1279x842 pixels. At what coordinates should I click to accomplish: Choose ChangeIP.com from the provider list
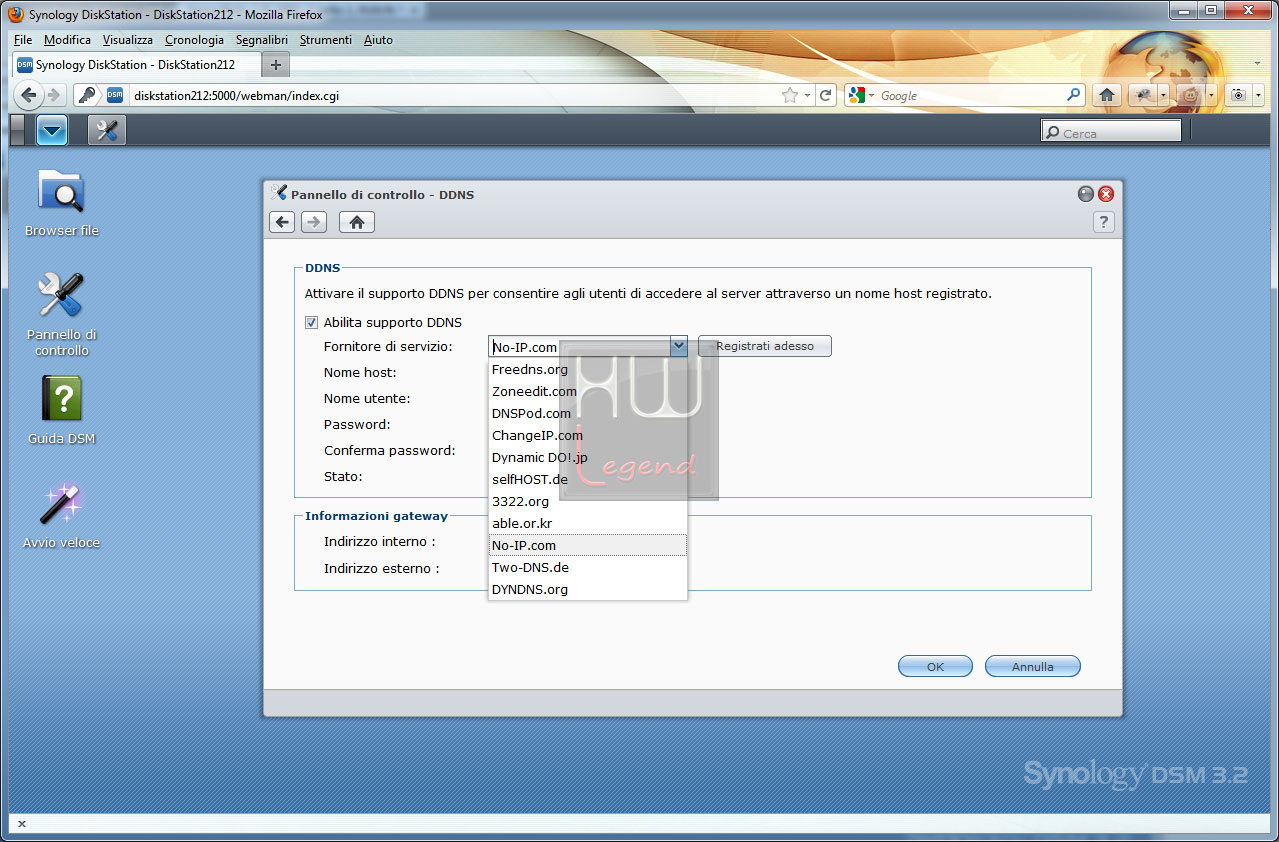pos(588,435)
